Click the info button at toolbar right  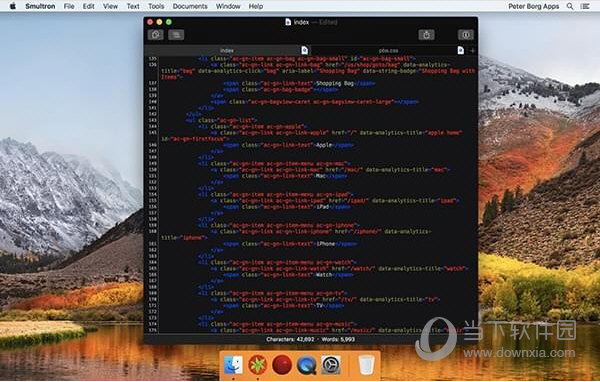(x=466, y=35)
